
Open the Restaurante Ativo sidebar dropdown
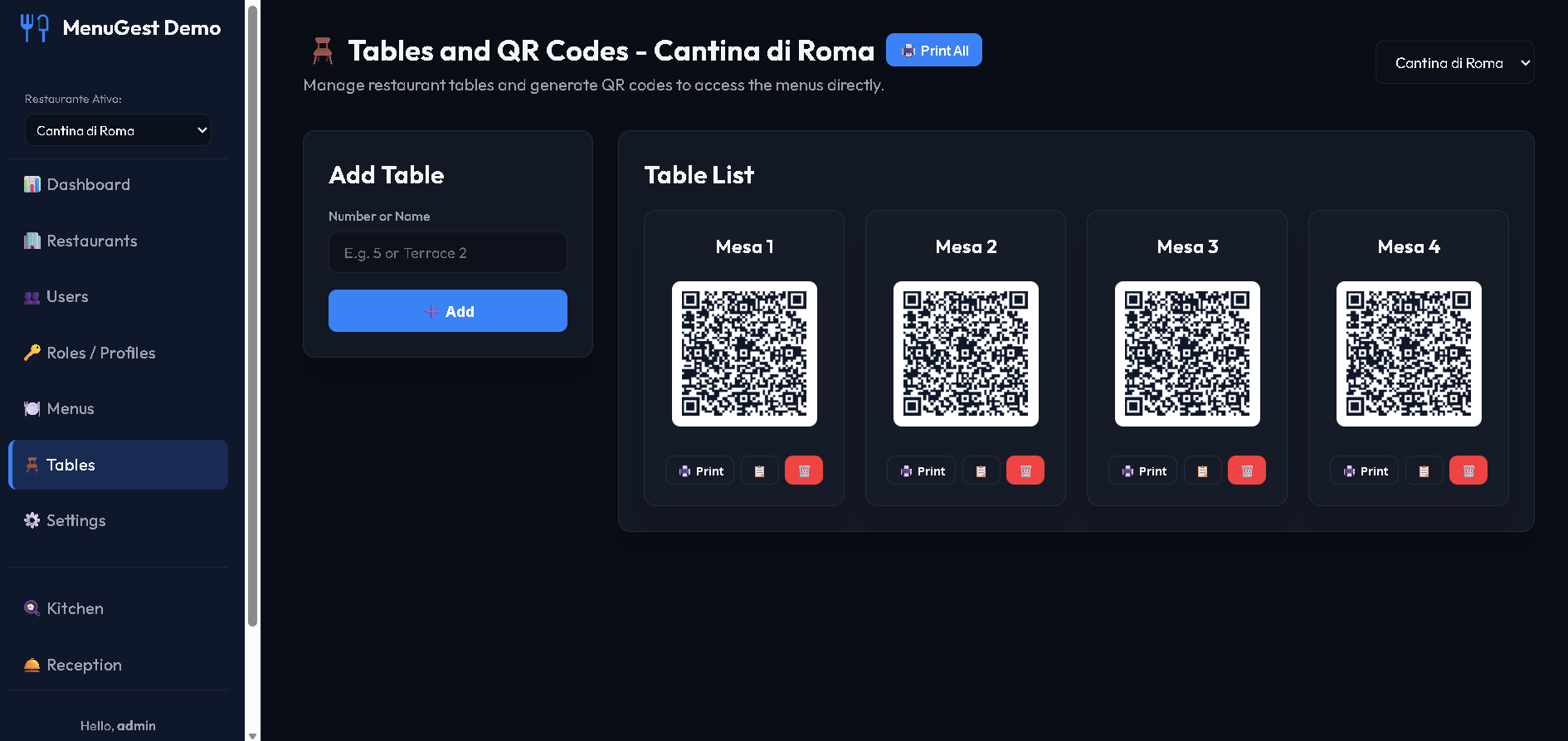pos(118,130)
